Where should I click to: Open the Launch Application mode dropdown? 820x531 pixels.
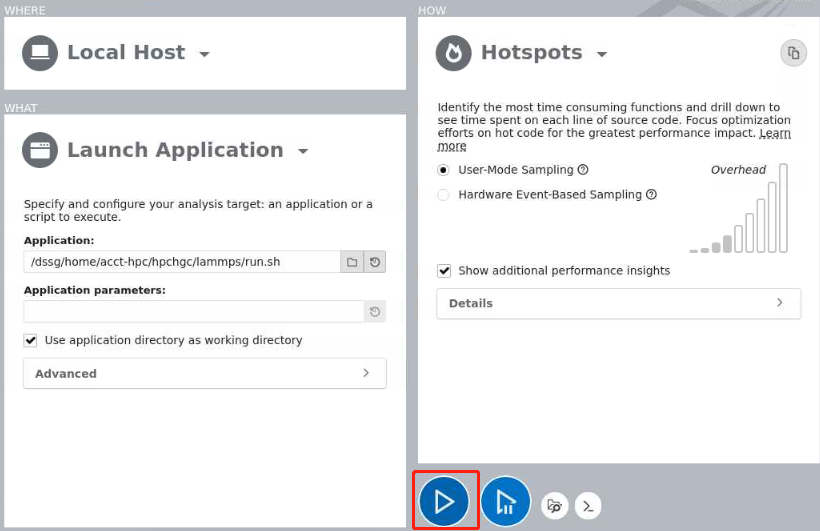point(303,151)
